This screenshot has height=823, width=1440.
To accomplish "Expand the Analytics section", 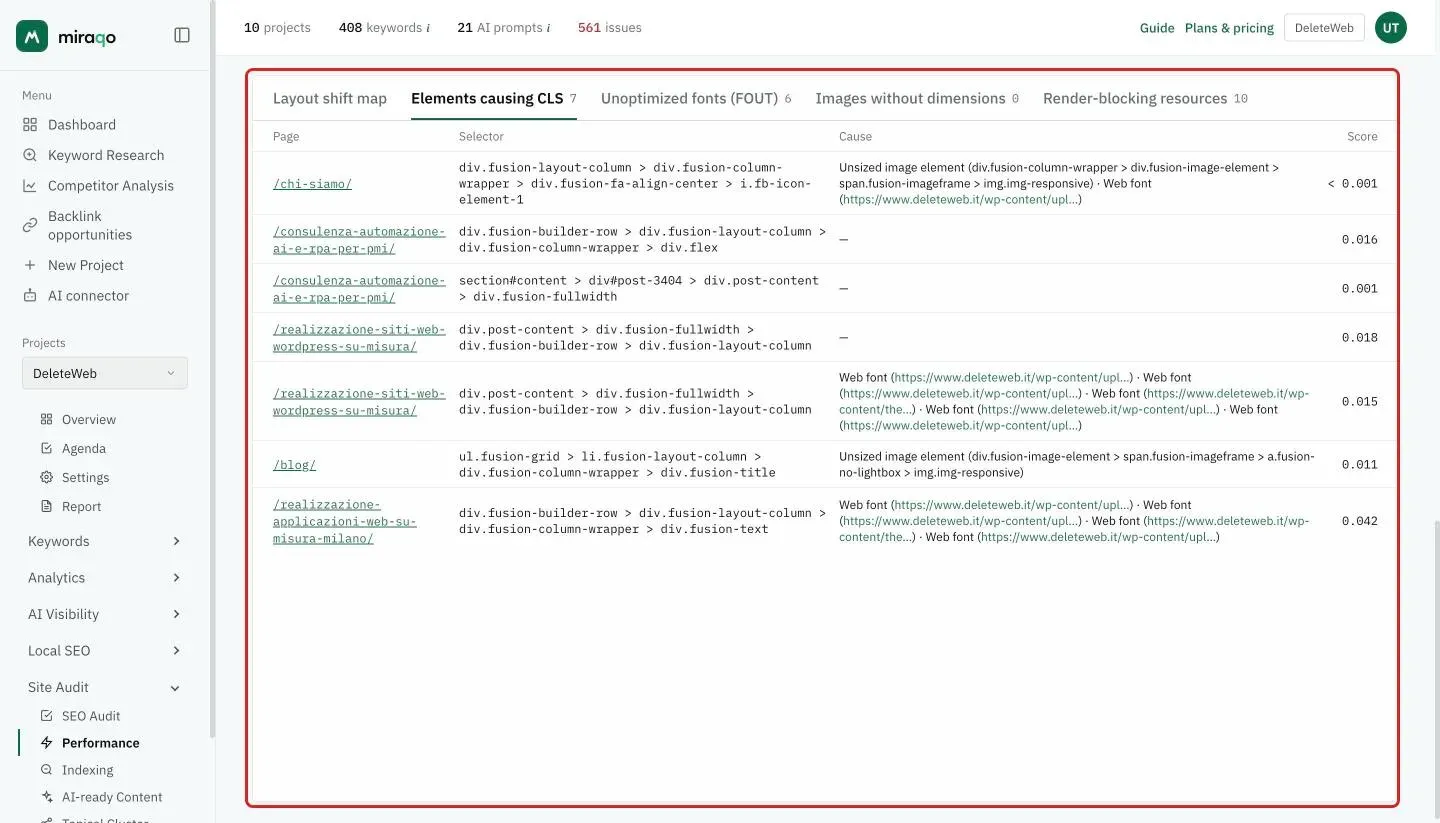I will 105,578.
